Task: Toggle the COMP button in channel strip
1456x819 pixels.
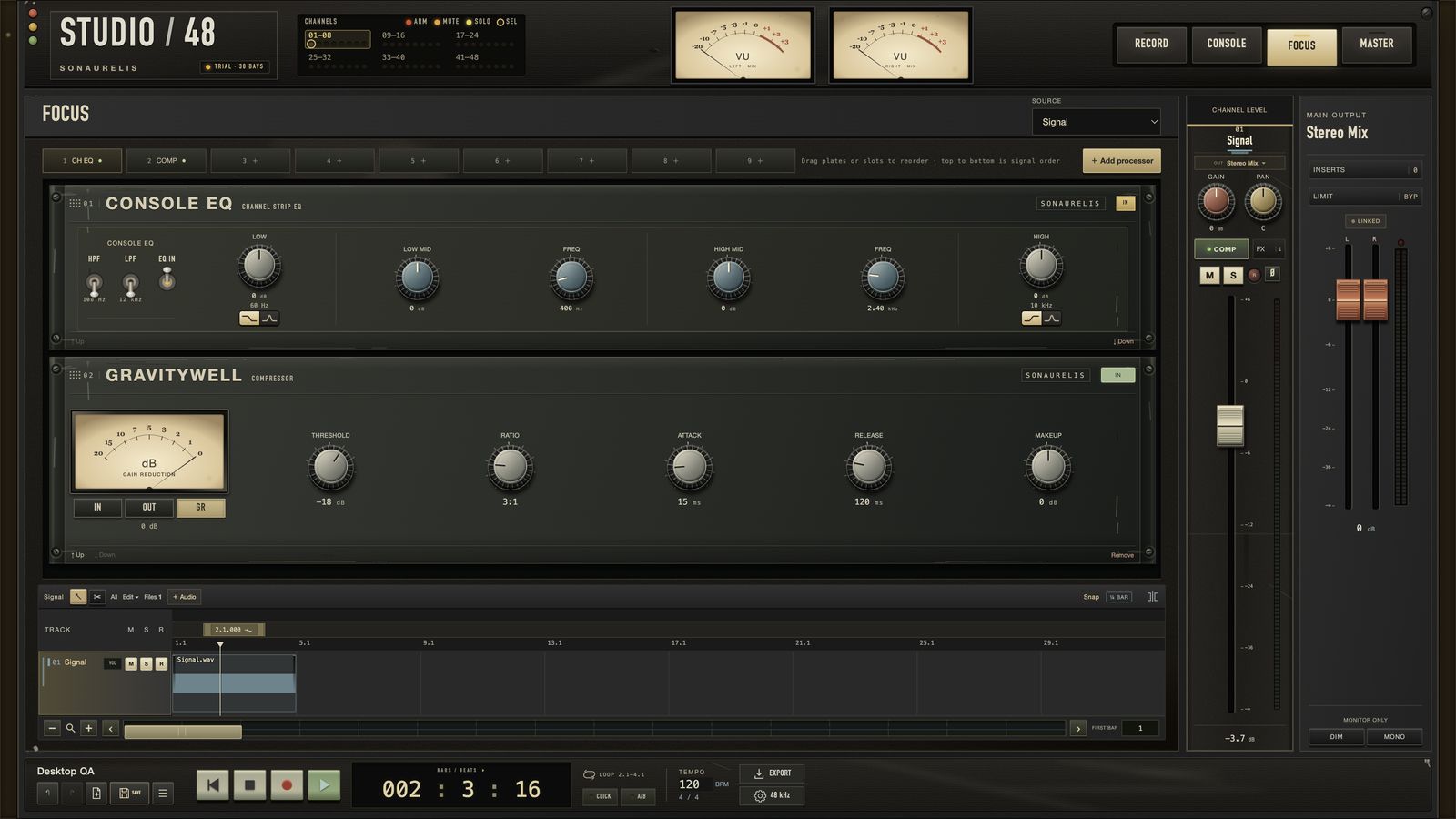Action: pos(1221,248)
